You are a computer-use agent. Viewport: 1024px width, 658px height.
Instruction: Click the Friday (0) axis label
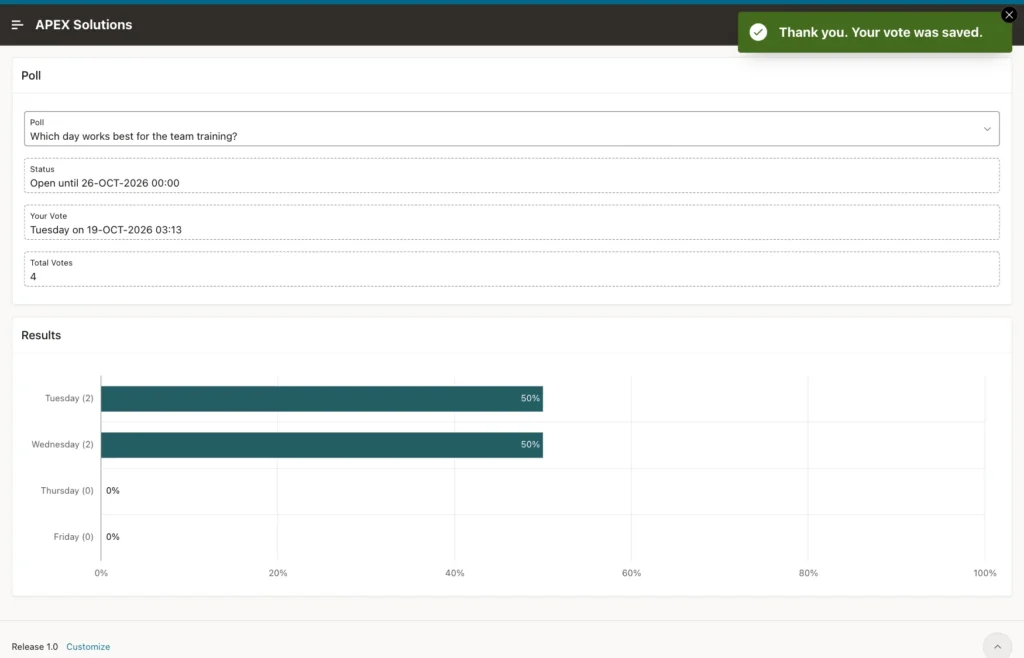[74, 537]
